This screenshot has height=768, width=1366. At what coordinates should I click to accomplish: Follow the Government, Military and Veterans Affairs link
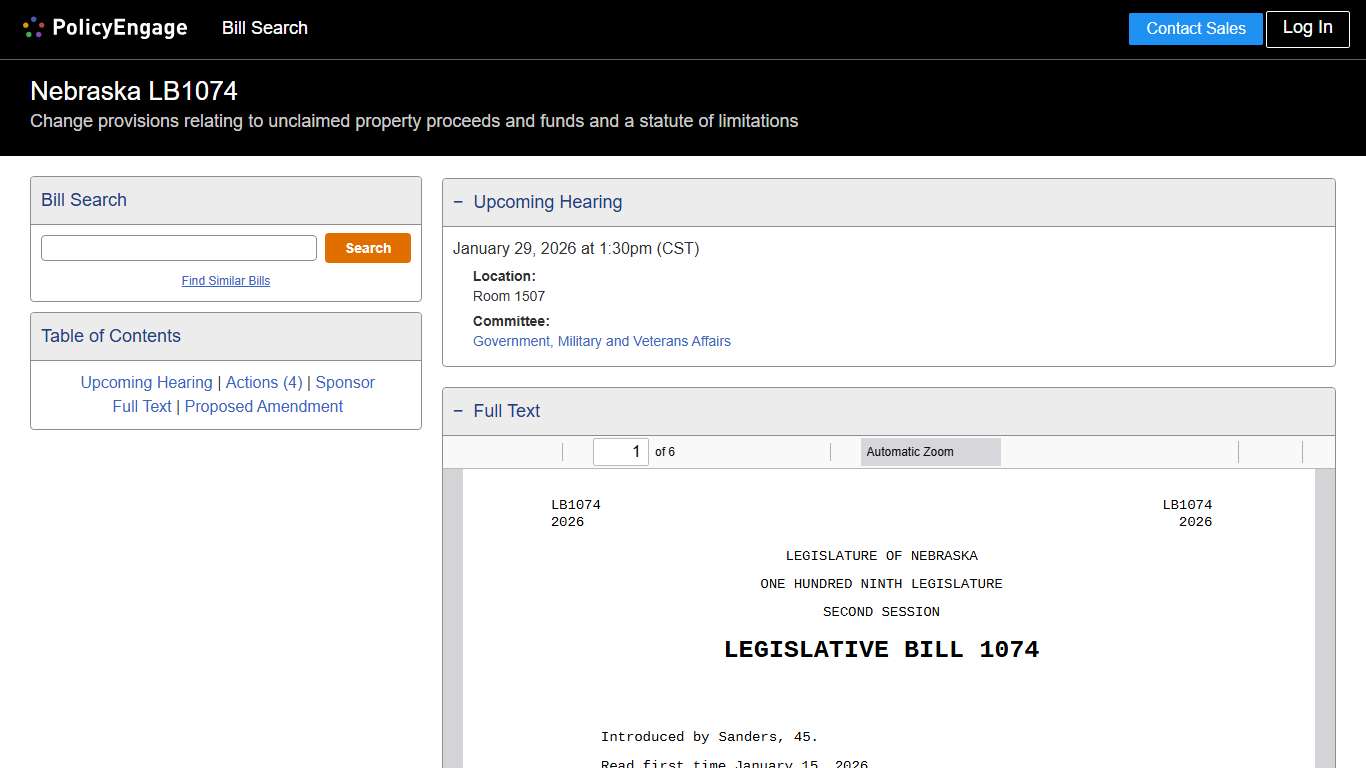[602, 341]
